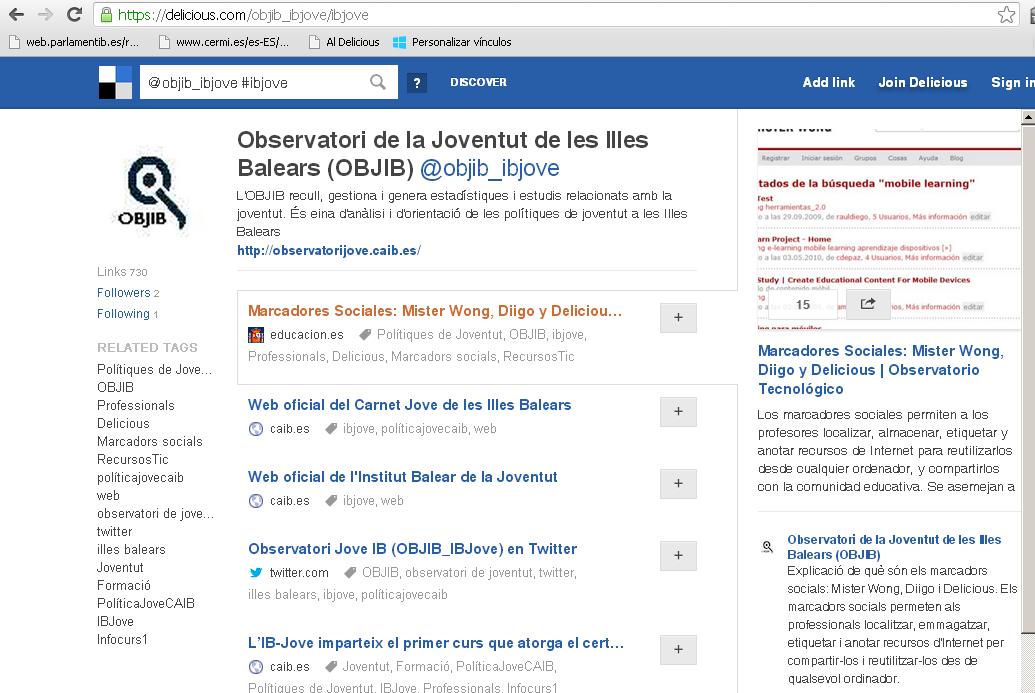Image resolution: width=1035 pixels, height=693 pixels.
Task: Open Marcadores Sociales: Mister Wong link title
Action: click(x=435, y=311)
